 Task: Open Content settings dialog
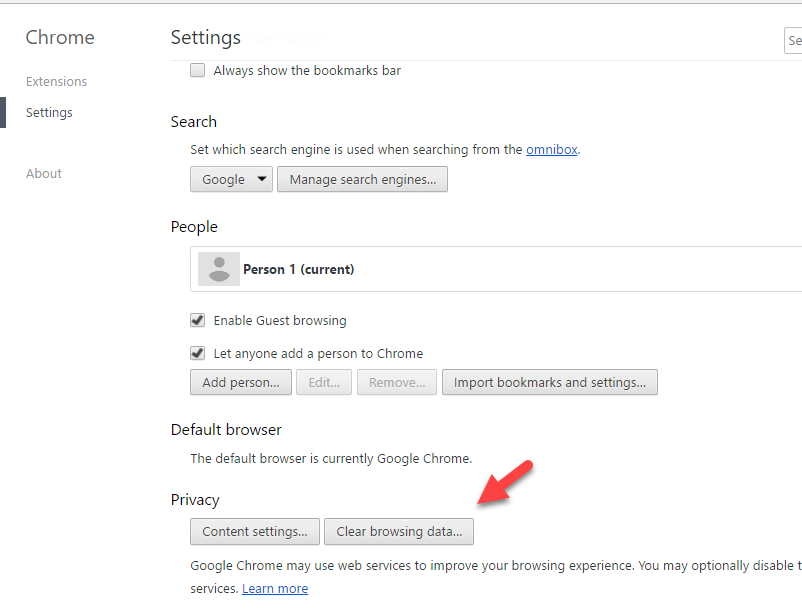pos(255,532)
